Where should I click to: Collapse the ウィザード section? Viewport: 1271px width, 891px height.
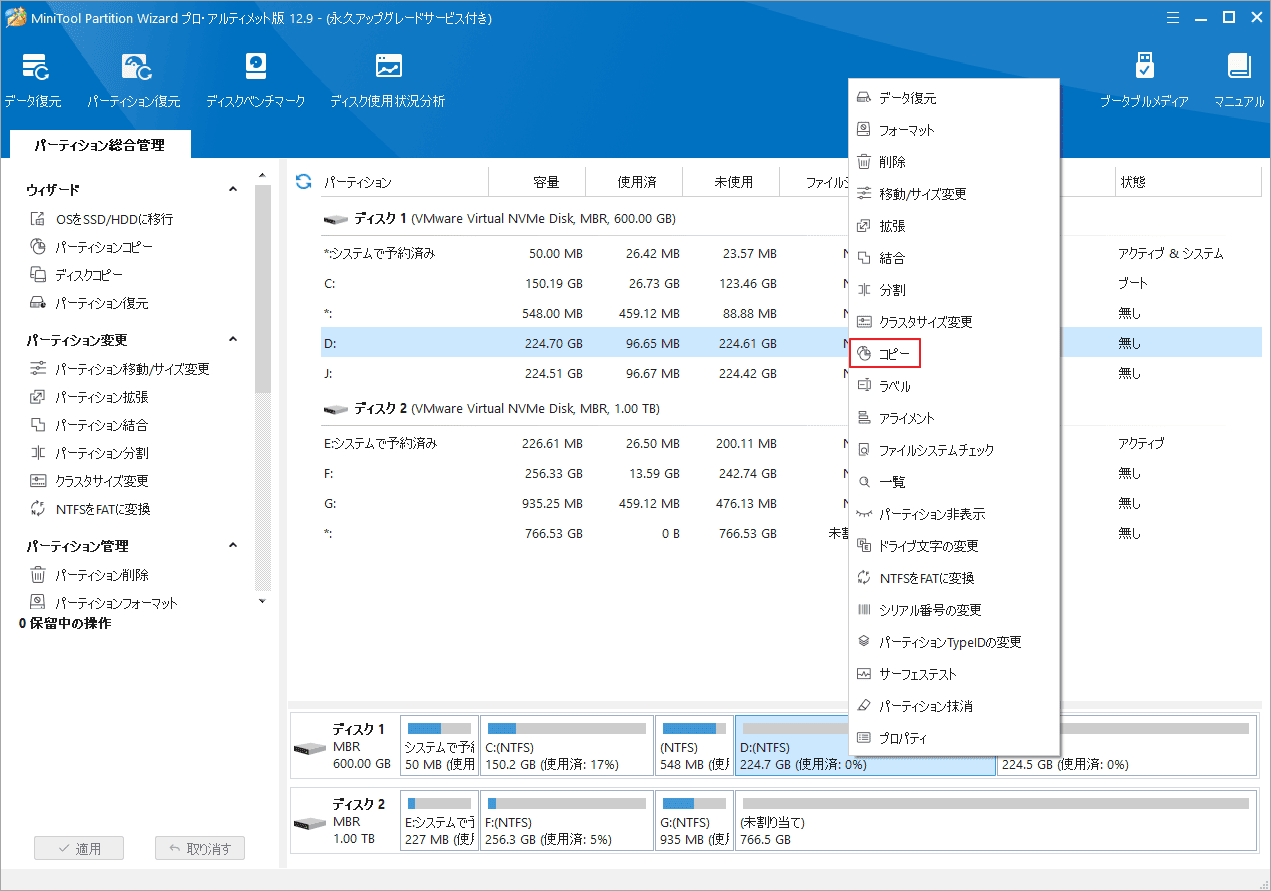tap(232, 188)
